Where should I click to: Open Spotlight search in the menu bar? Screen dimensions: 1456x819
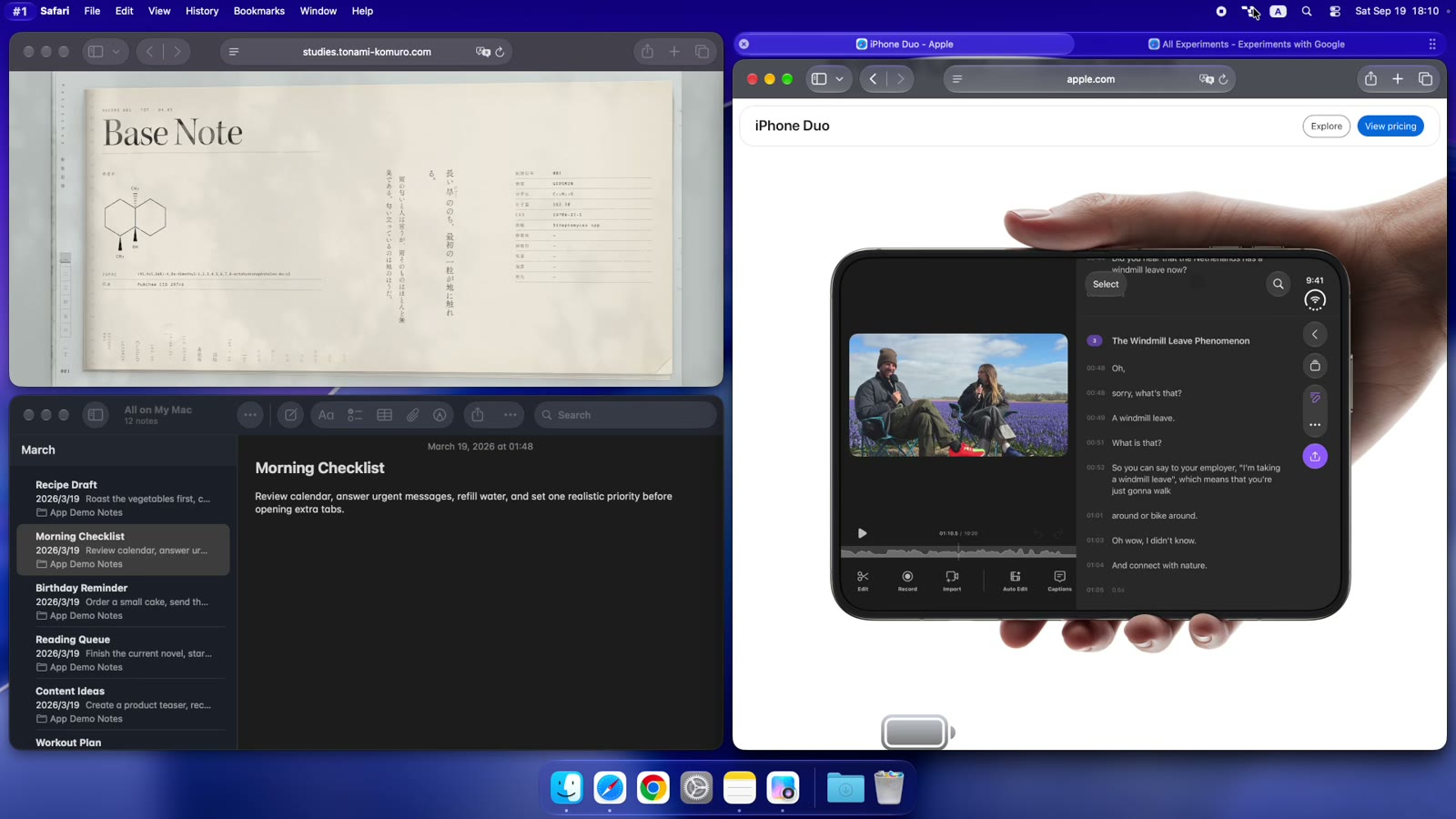(1307, 11)
